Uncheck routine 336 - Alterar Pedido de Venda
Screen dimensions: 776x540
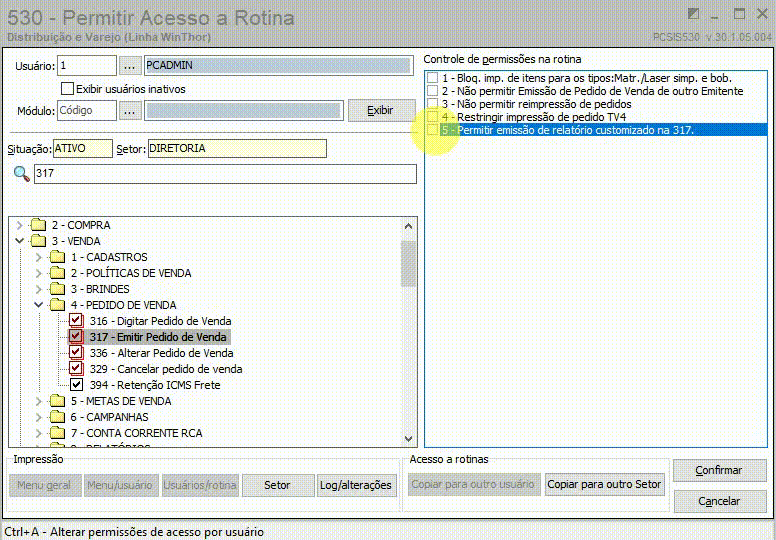[76, 353]
